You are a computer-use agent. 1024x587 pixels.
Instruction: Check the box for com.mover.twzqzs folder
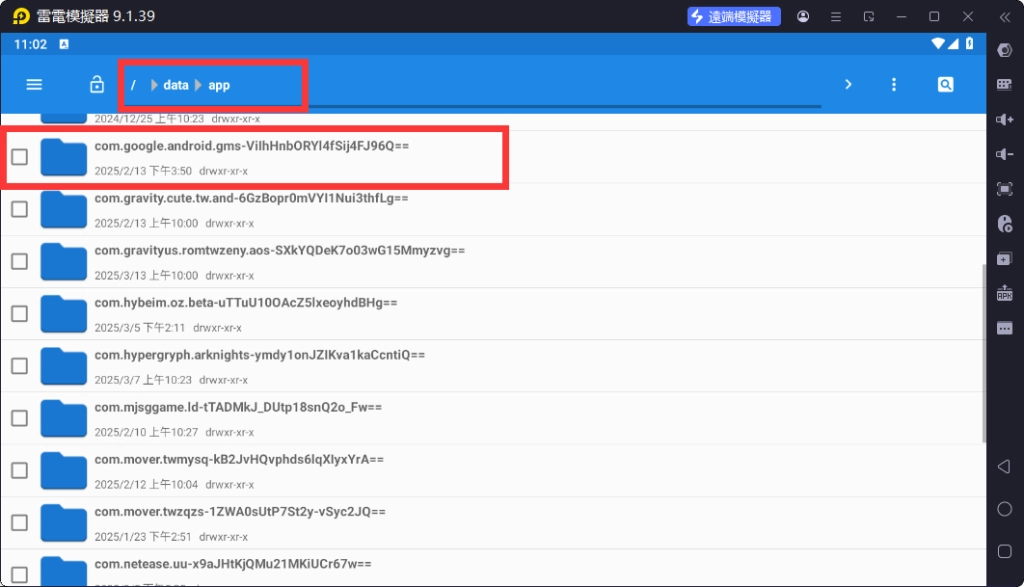pos(20,522)
